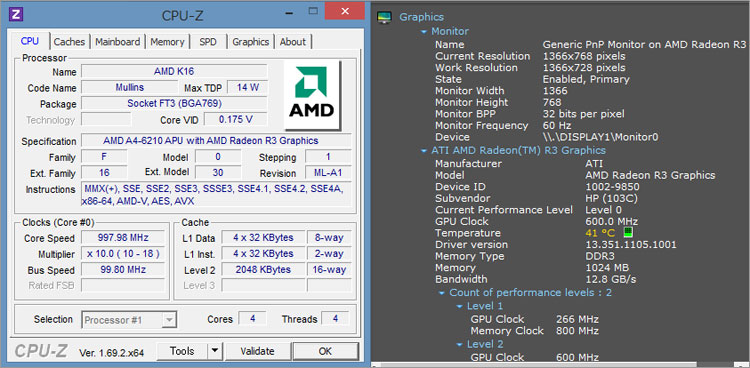Image resolution: width=750 pixels, height=368 pixels.
Task: Collapse the ATI AMD Radeon(TM) R3 Graphics section
Action: [x=424, y=151]
